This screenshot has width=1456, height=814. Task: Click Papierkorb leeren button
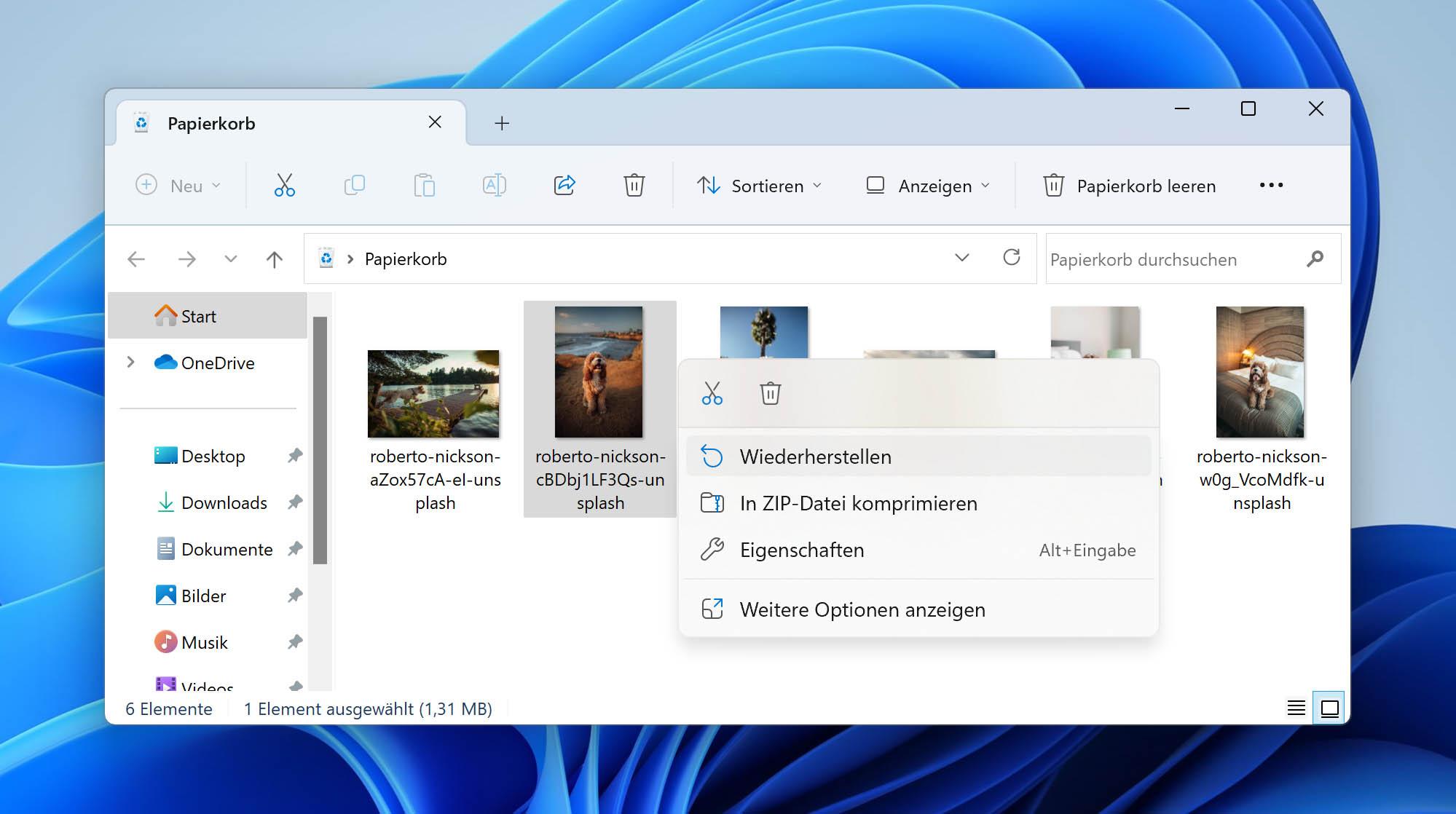click(1130, 186)
